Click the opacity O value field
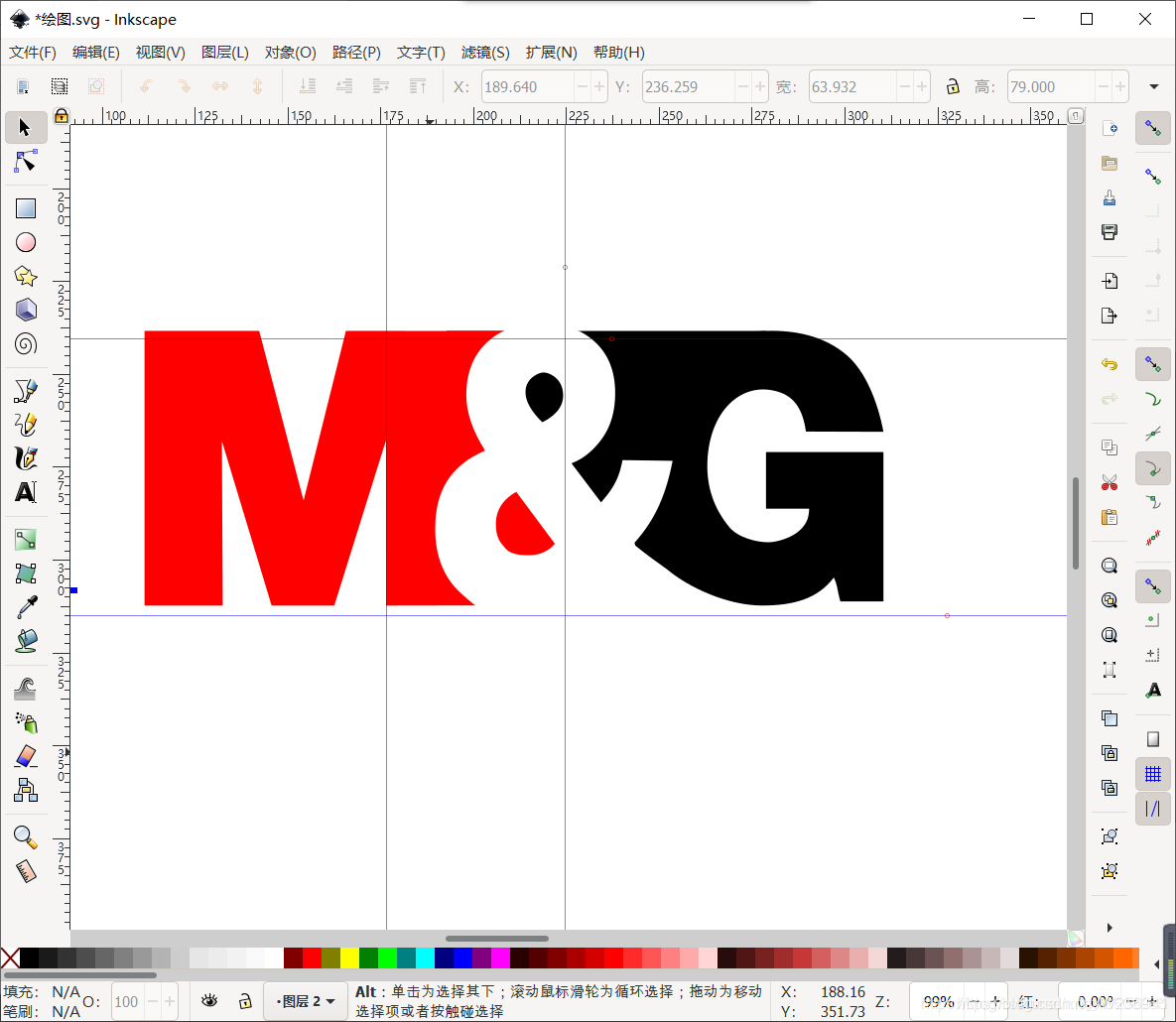Viewport: 1176px width, 1022px height. (127, 1002)
